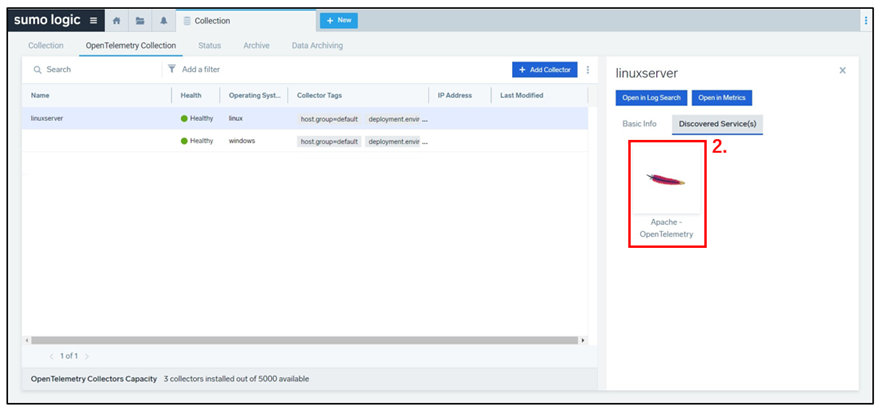
Task: Click the Add Collector button
Action: click(x=545, y=70)
